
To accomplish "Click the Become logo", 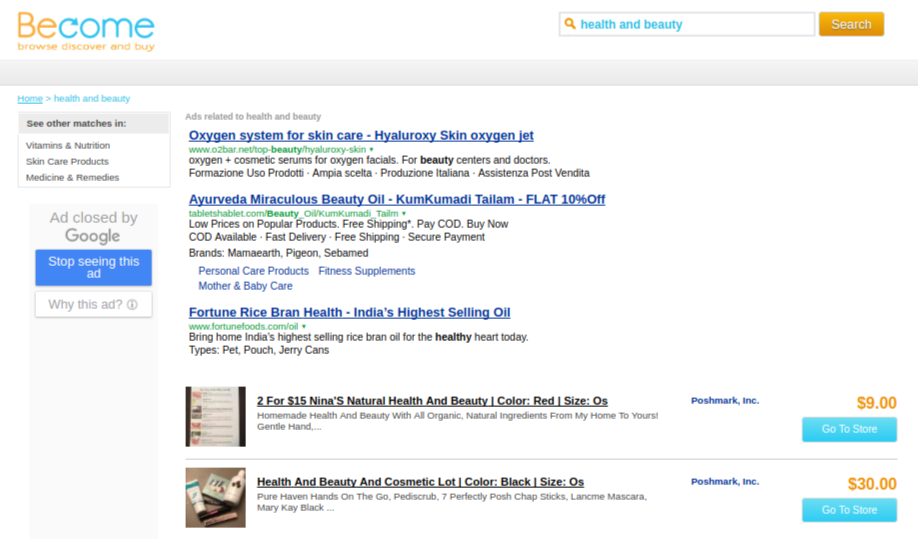I will pyautogui.click(x=86, y=32).
